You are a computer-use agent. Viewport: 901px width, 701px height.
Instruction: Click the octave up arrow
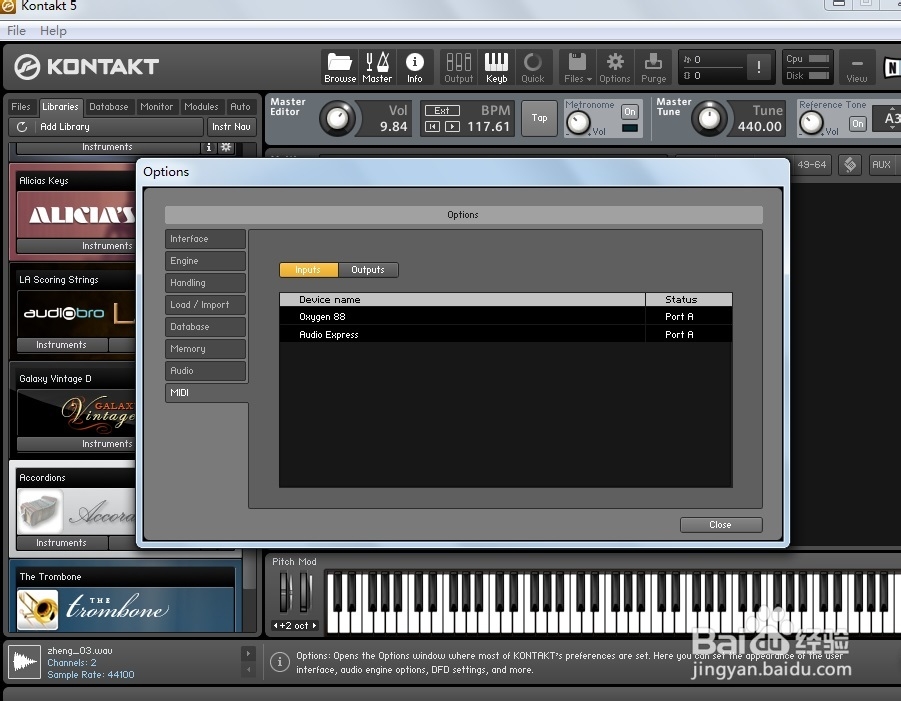pyautogui.click(x=314, y=626)
